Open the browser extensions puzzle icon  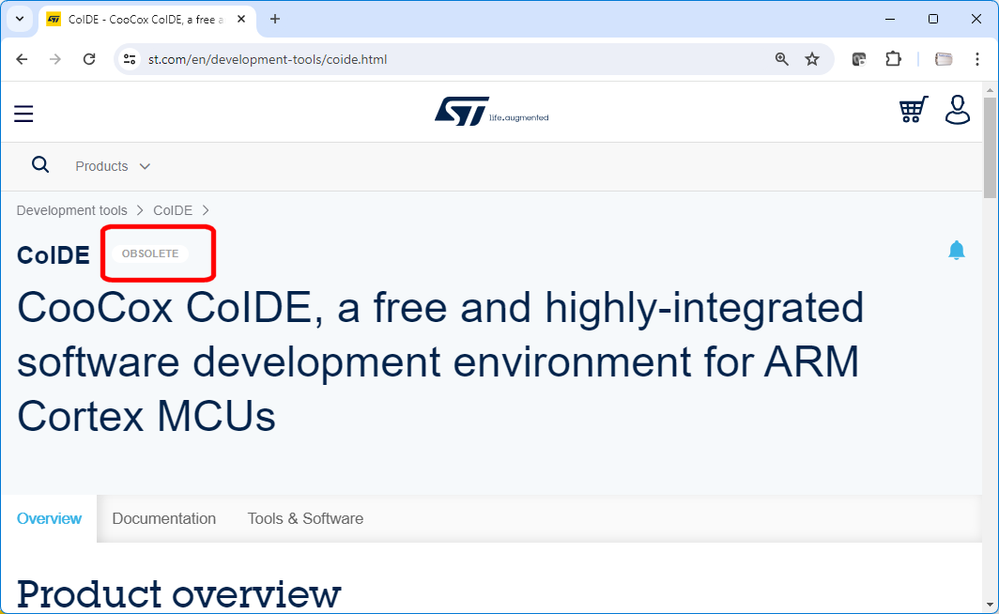click(x=893, y=59)
